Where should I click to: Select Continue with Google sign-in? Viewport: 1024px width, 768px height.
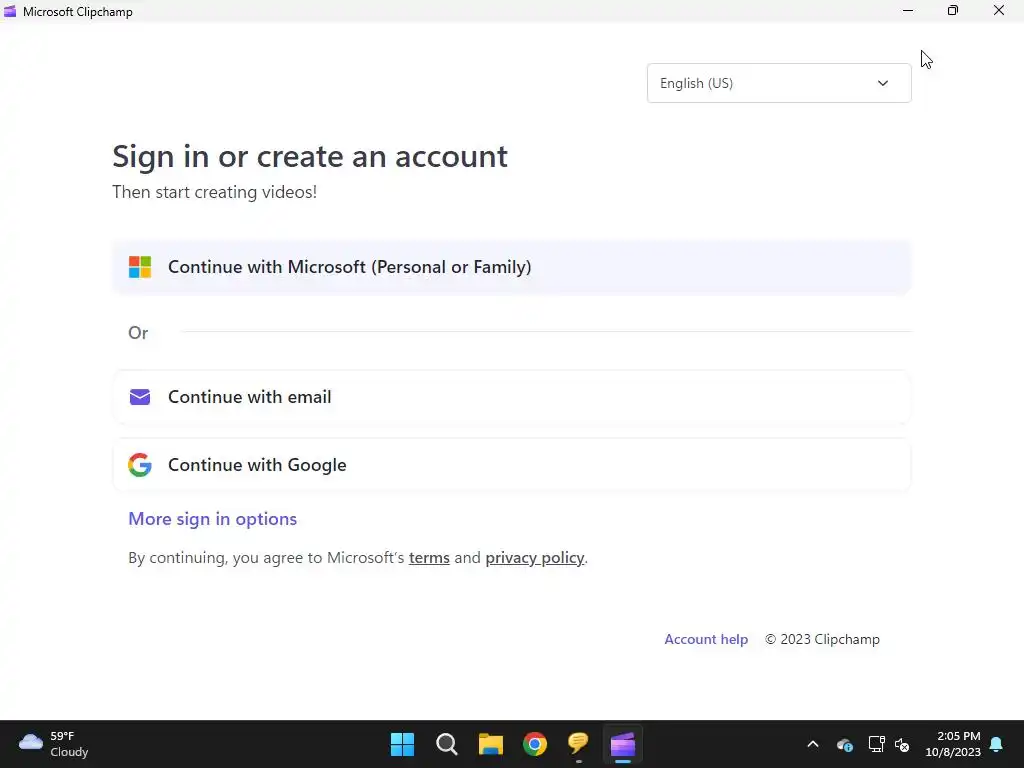pyautogui.click(x=511, y=465)
